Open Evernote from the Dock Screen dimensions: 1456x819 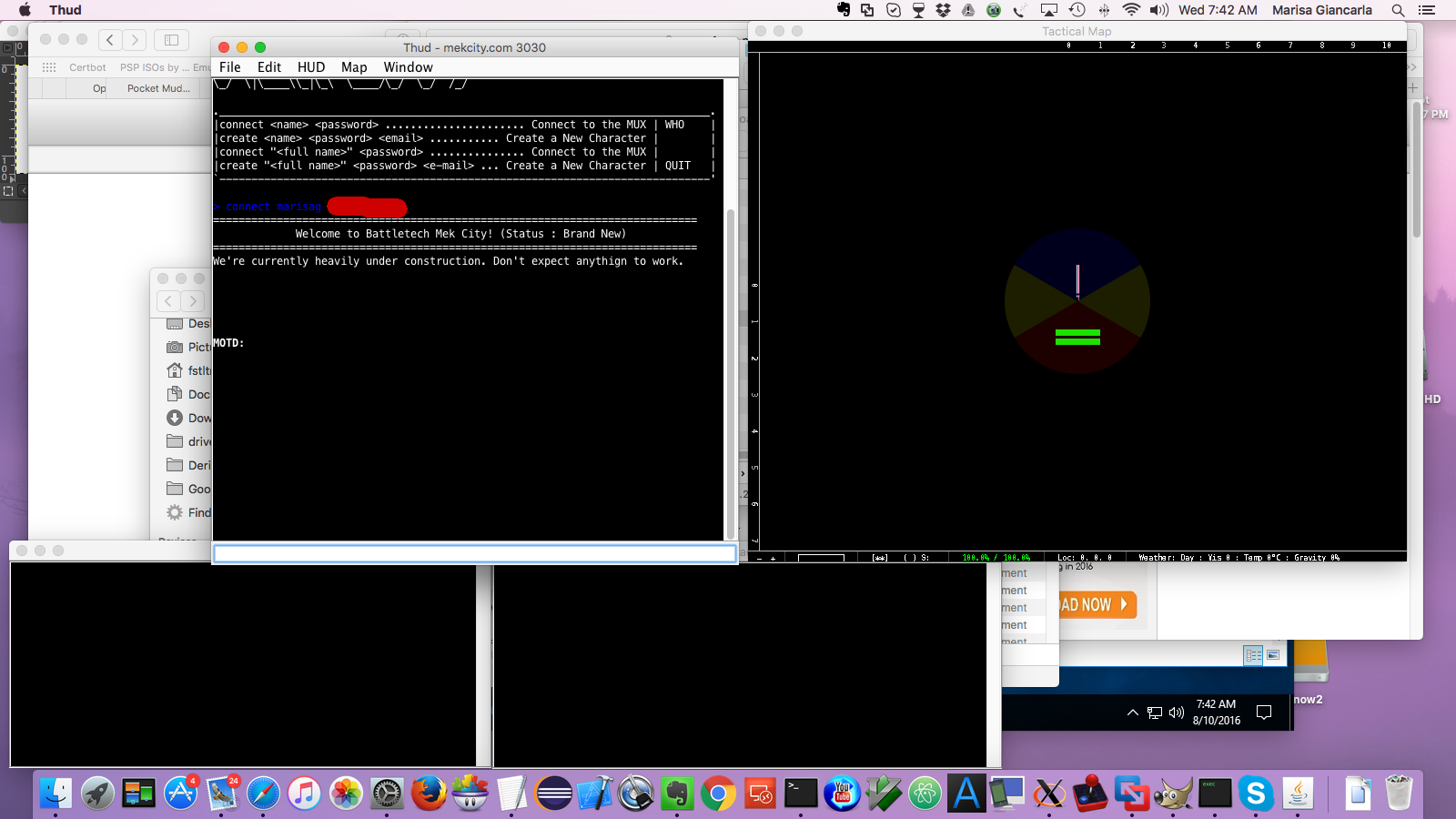pyautogui.click(x=677, y=794)
